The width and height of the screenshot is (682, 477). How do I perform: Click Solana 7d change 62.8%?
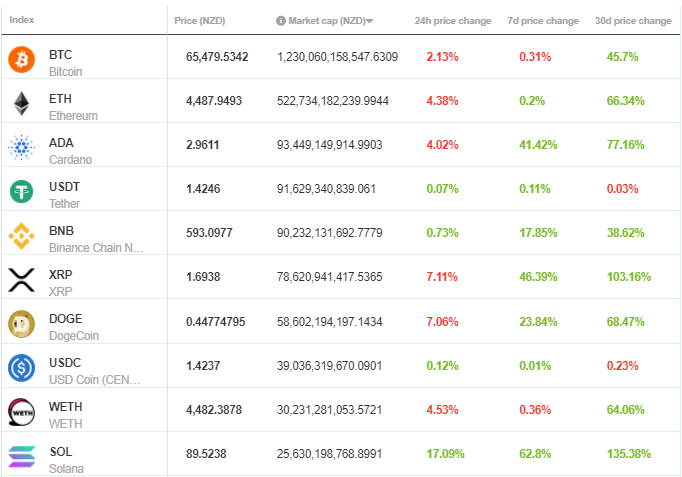tap(535, 454)
